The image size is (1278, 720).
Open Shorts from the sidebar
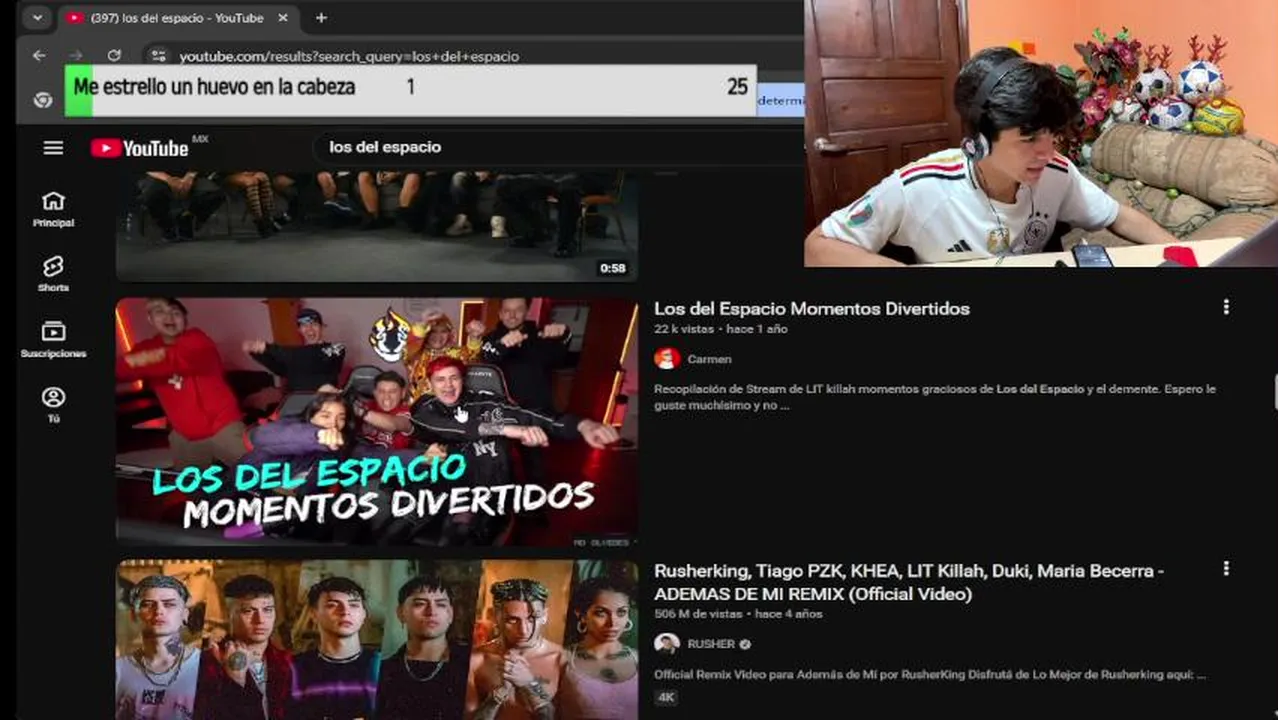(x=53, y=274)
